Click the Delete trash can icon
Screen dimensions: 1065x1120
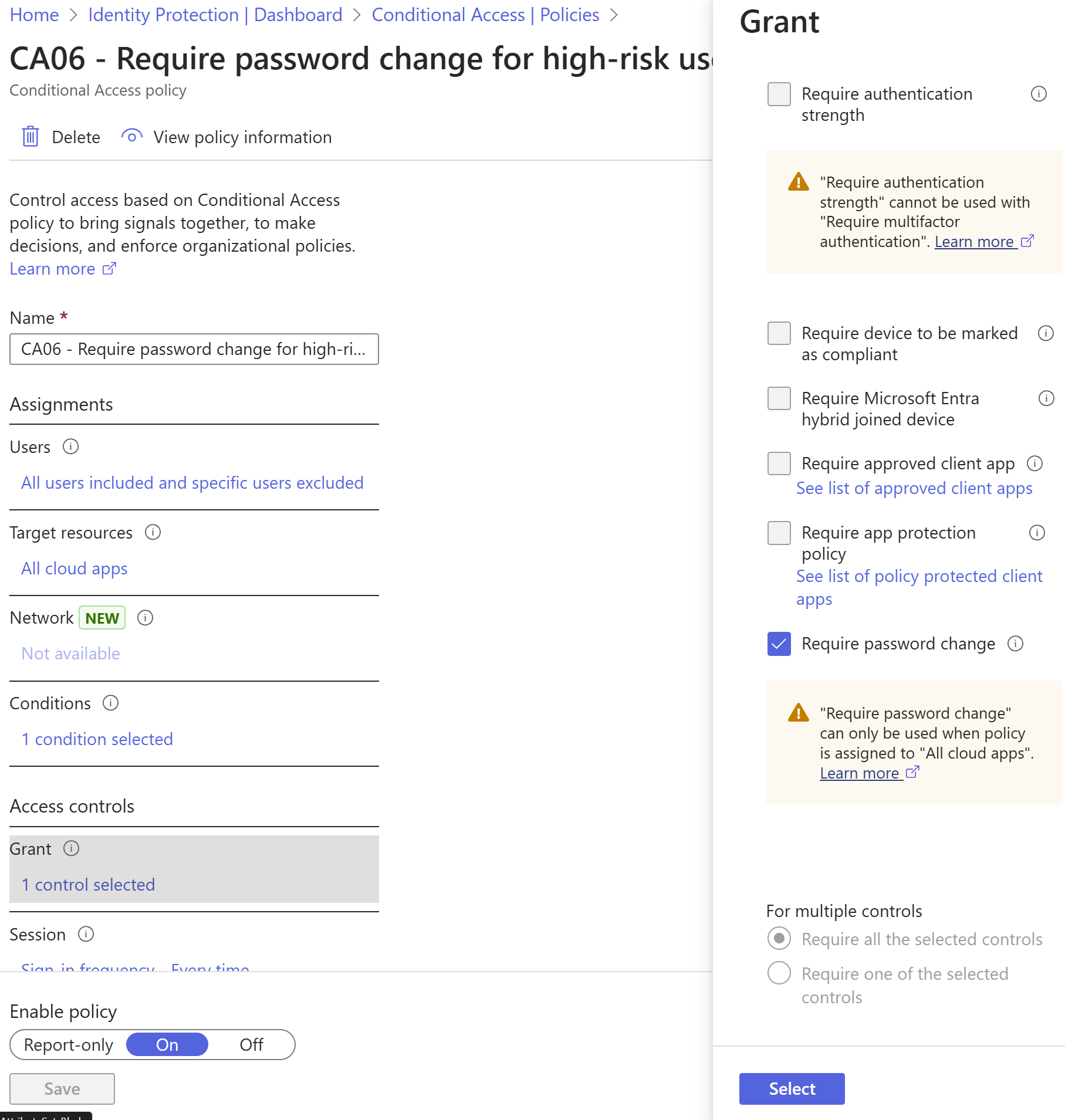tap(31, 137)
